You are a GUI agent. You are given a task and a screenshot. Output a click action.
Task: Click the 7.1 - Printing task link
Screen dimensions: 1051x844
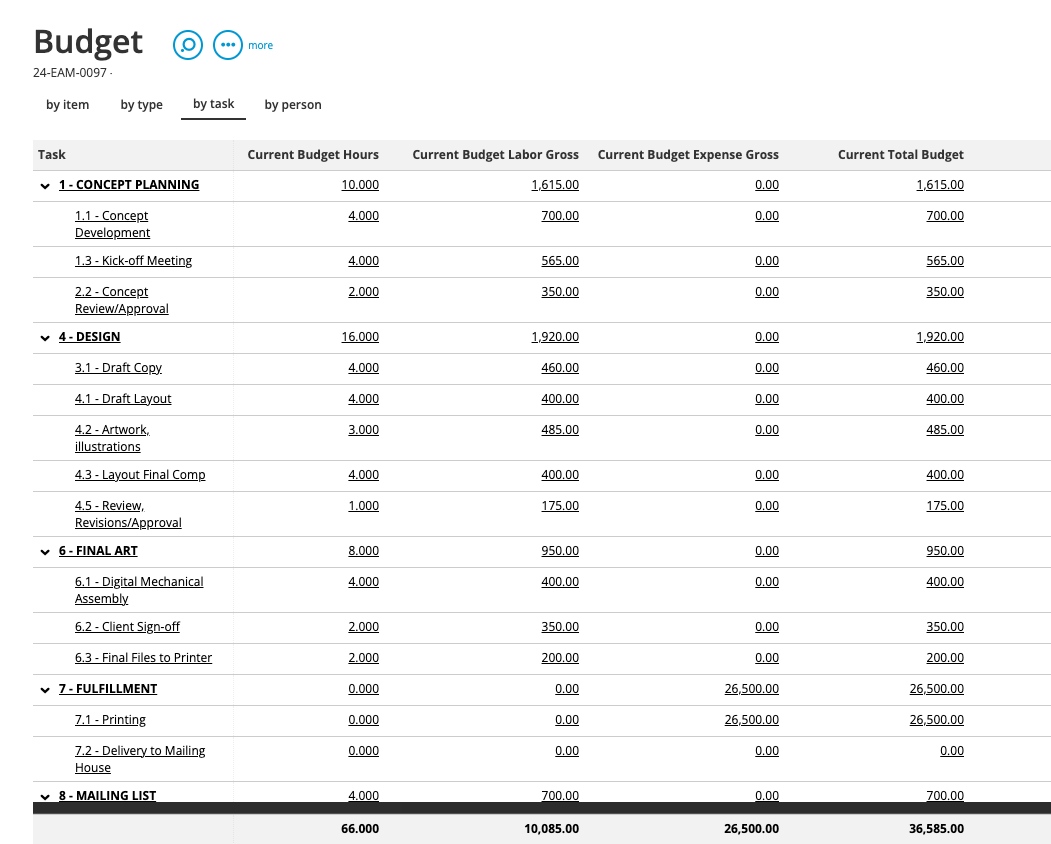(110, 720)
